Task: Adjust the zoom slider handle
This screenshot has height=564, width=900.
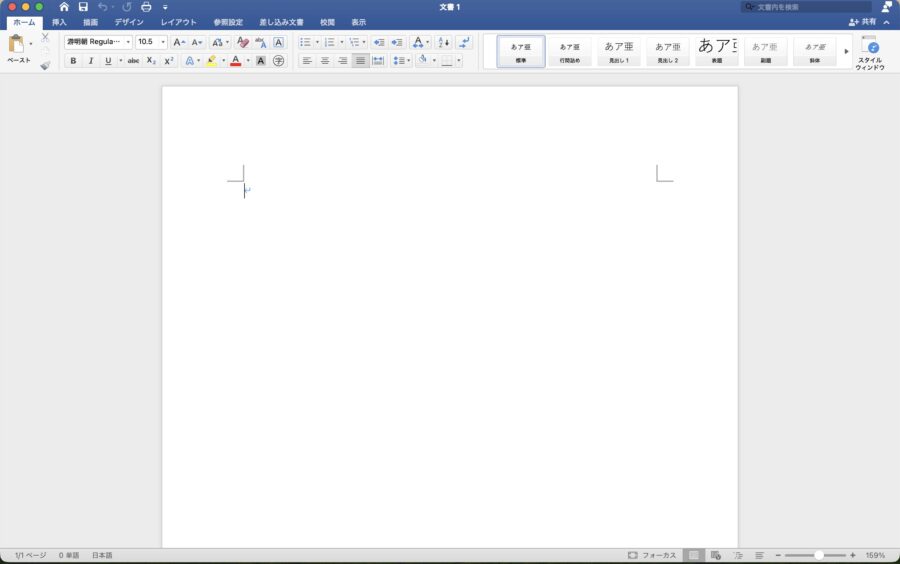Action: point(819,555)
